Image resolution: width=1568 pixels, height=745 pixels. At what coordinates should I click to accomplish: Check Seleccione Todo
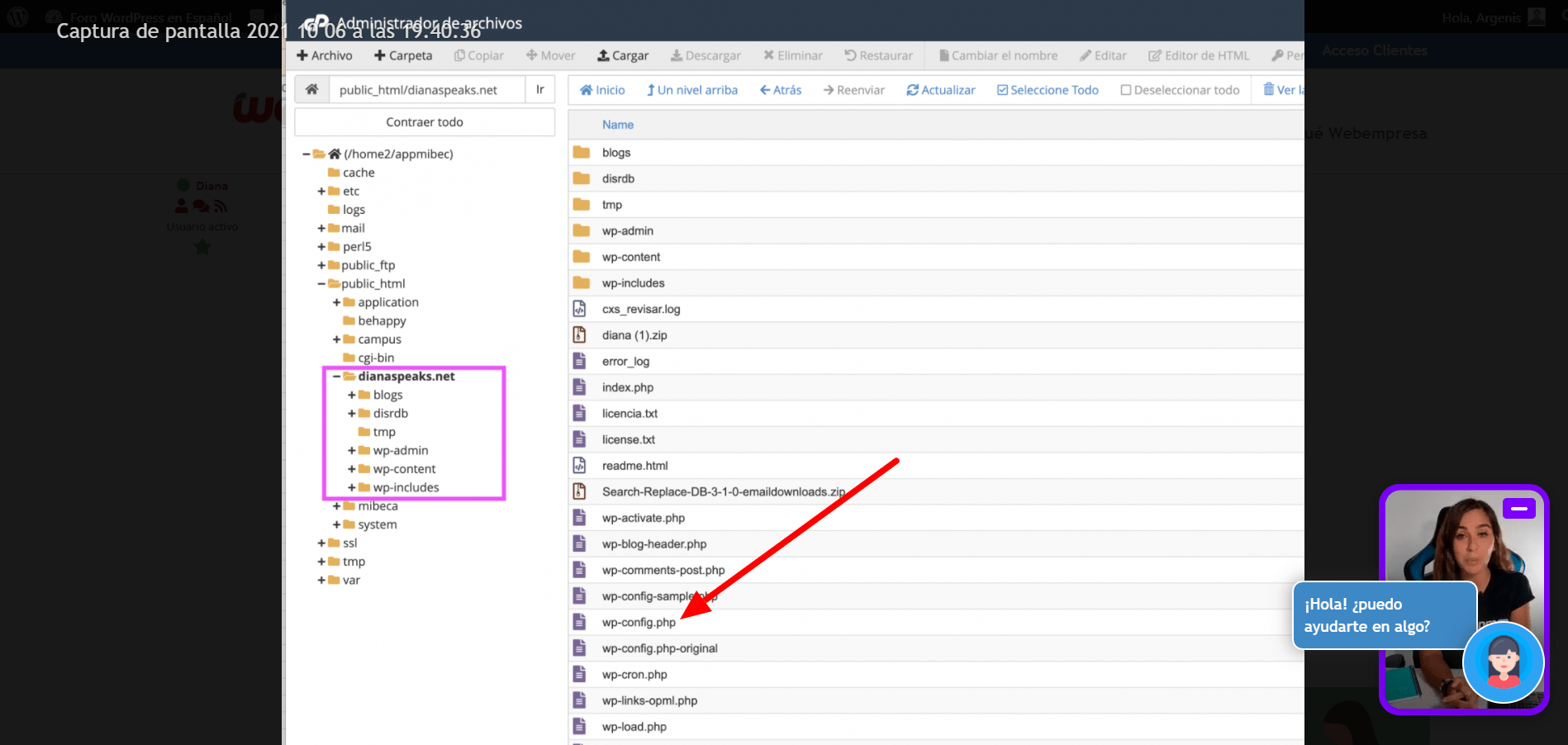[1048, 90]
